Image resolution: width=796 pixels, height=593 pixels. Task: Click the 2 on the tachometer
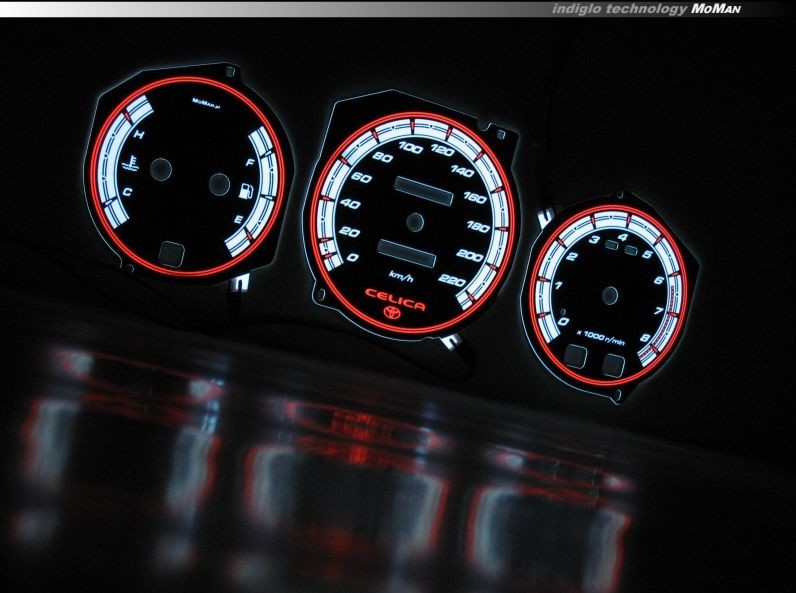pos(572,256)
